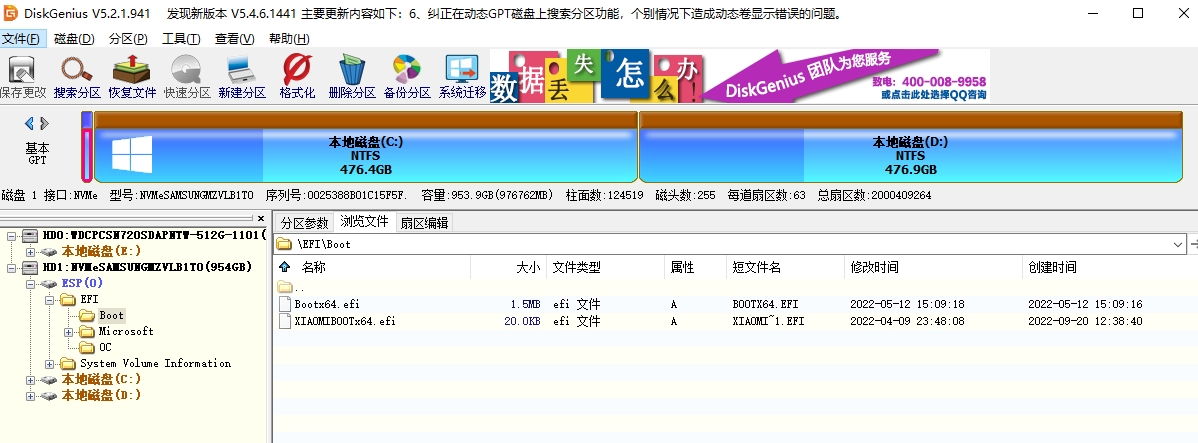Launch the Recover Files (恢复文件) tool
The width and height of the screenshot is (1198, 443).
click(131, 77)
